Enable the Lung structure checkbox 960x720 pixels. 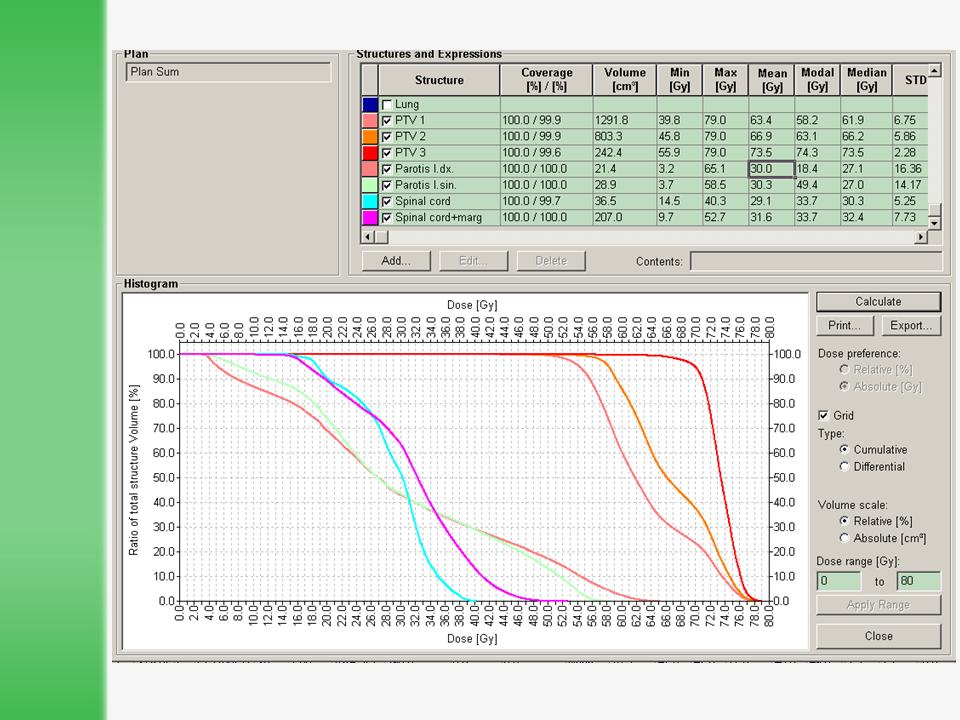tap(387, 104)
